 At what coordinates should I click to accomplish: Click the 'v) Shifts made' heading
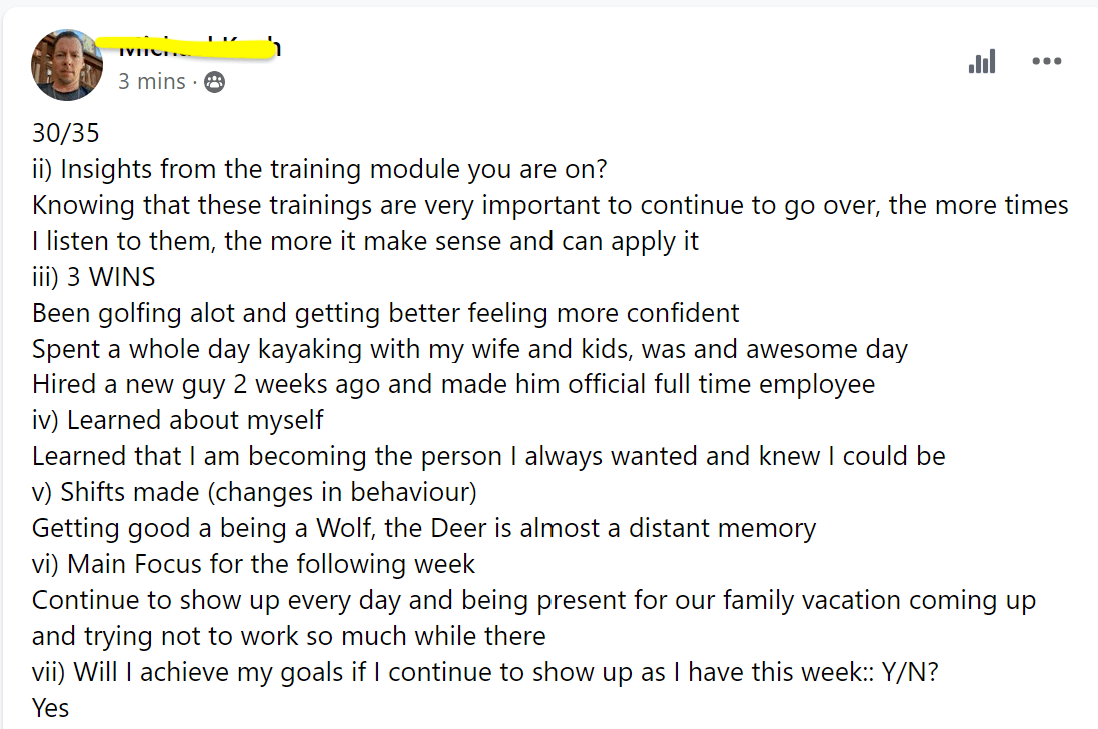click(254, 492)
